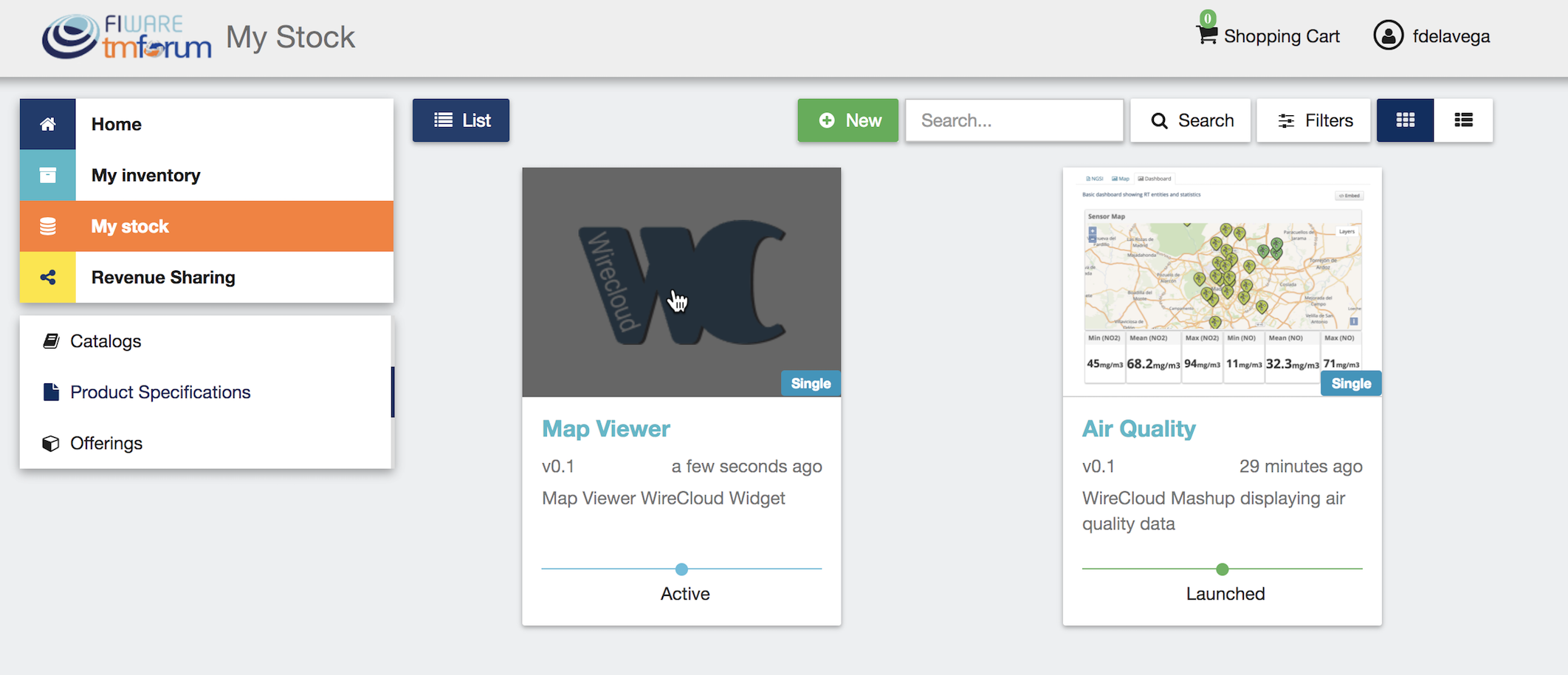Screen dimensions: 1568x675
Task: Click the My inventory archive icon
Action: 48,175
